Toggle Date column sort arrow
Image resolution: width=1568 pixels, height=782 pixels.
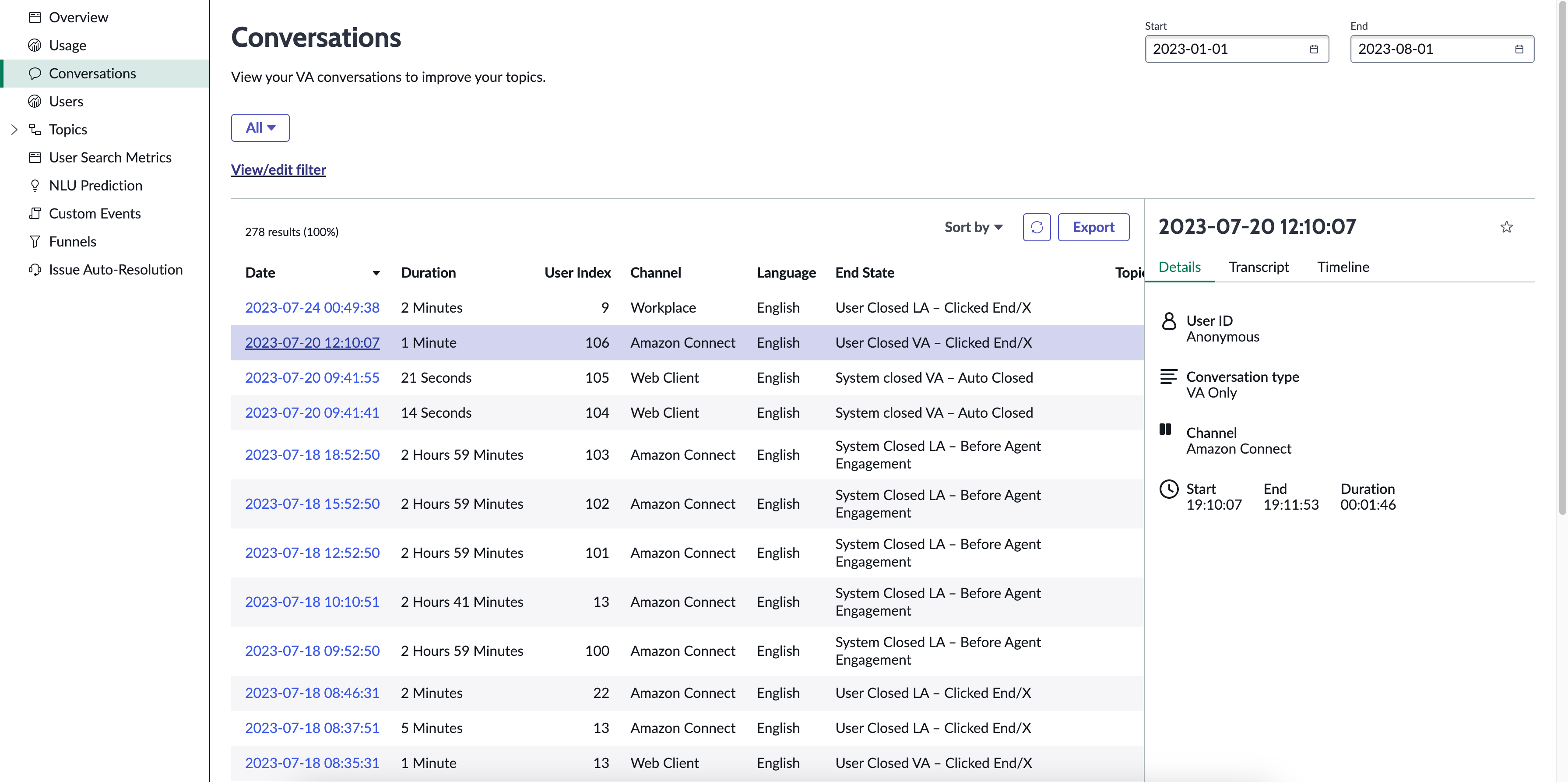pos(376,274)
